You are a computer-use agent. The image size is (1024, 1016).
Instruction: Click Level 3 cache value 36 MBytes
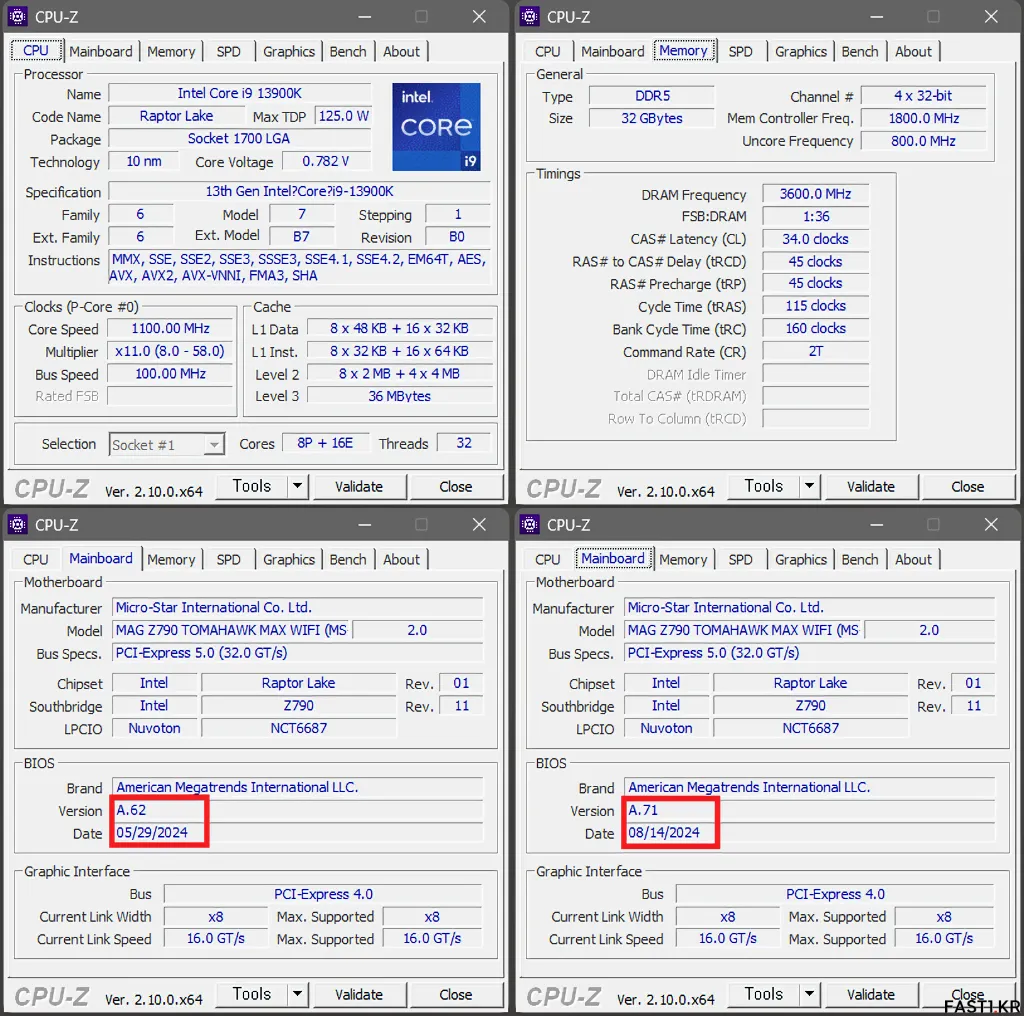click(x=400, y=396)
